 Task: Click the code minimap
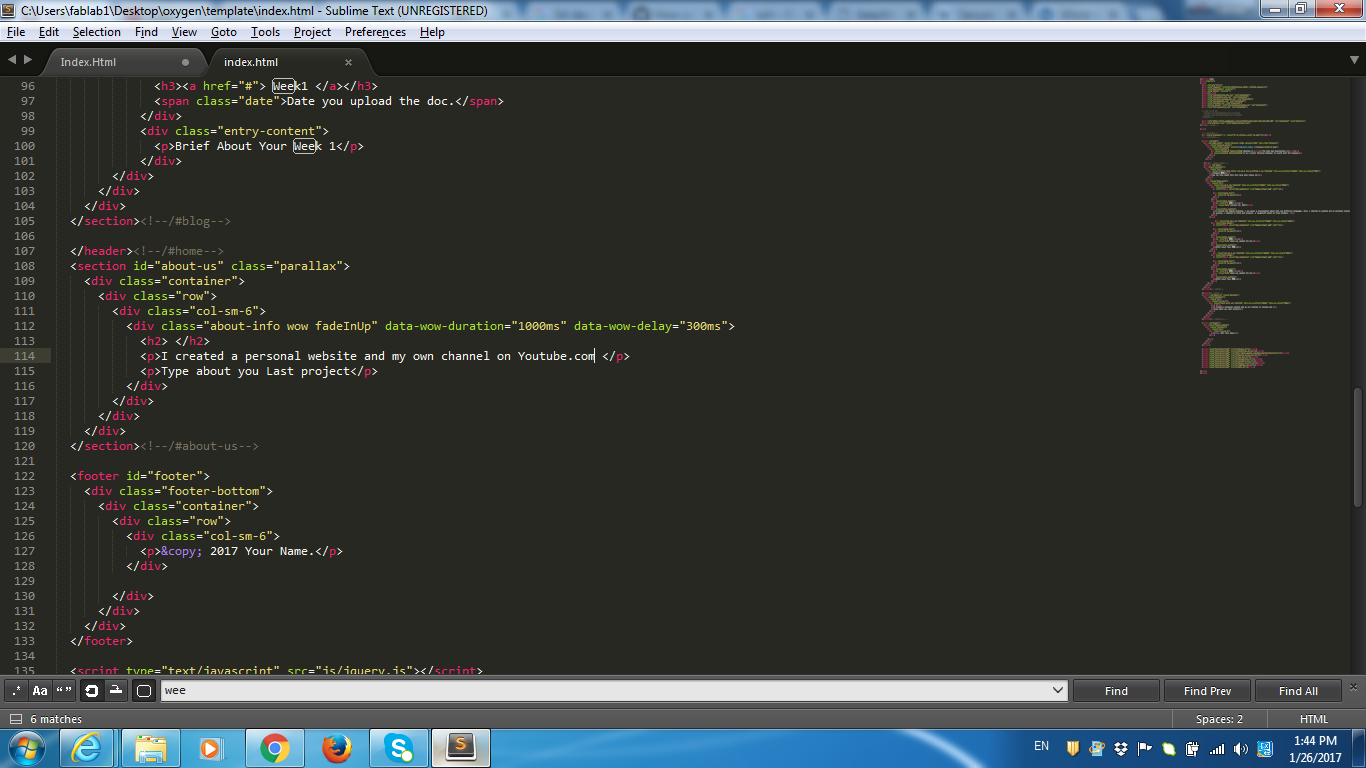click(x=1273, y=225)
